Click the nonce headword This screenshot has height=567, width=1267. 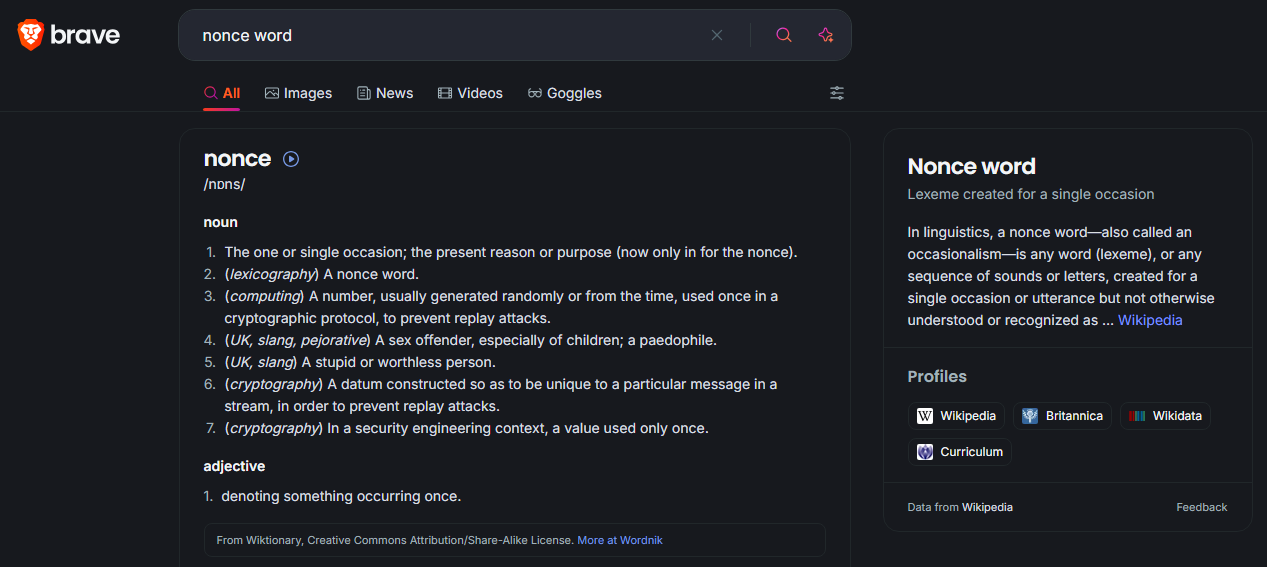click(x=237, y=158)
